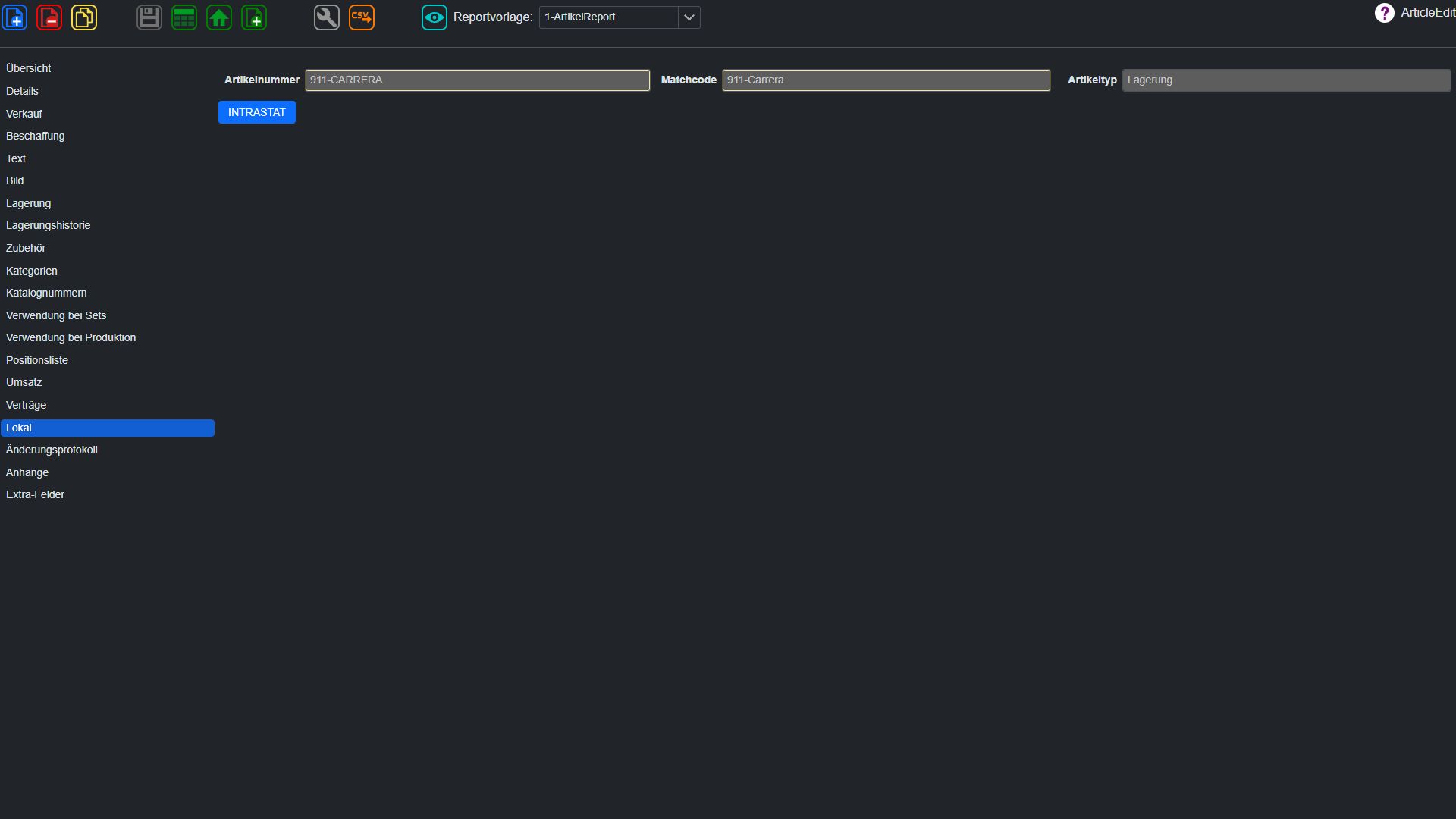Select the highlighted Lokal entry

108,428
